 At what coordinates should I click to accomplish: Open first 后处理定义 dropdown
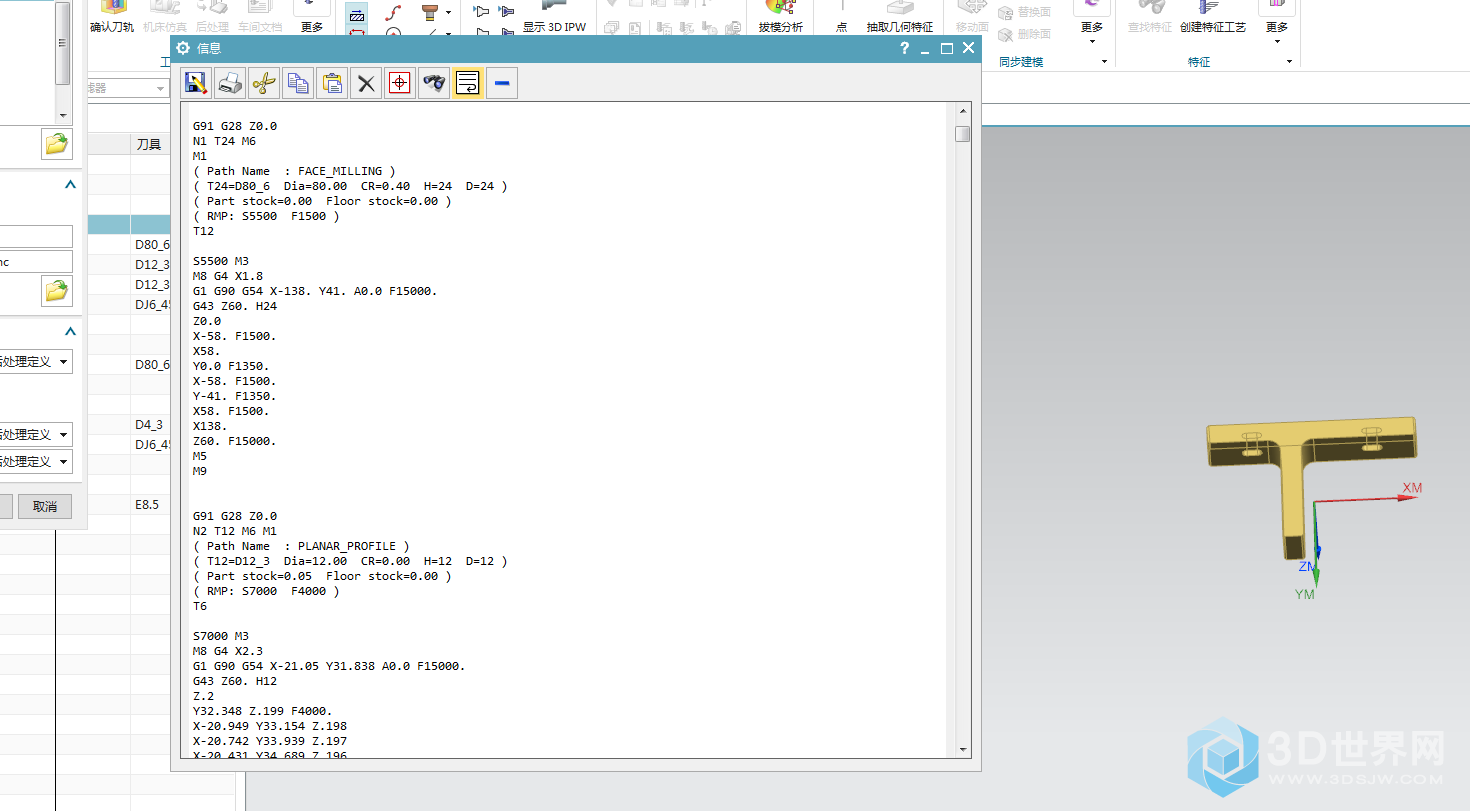click(36, 362)
